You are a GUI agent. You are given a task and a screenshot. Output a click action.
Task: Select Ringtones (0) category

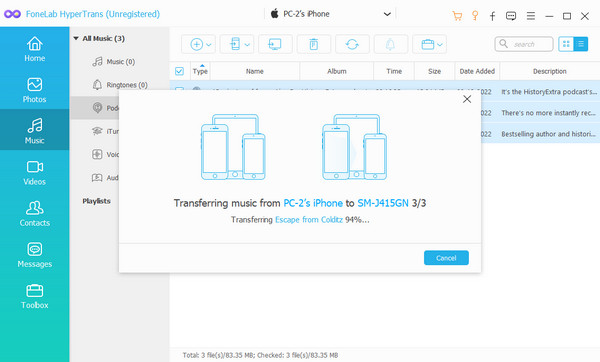point(120,85)
